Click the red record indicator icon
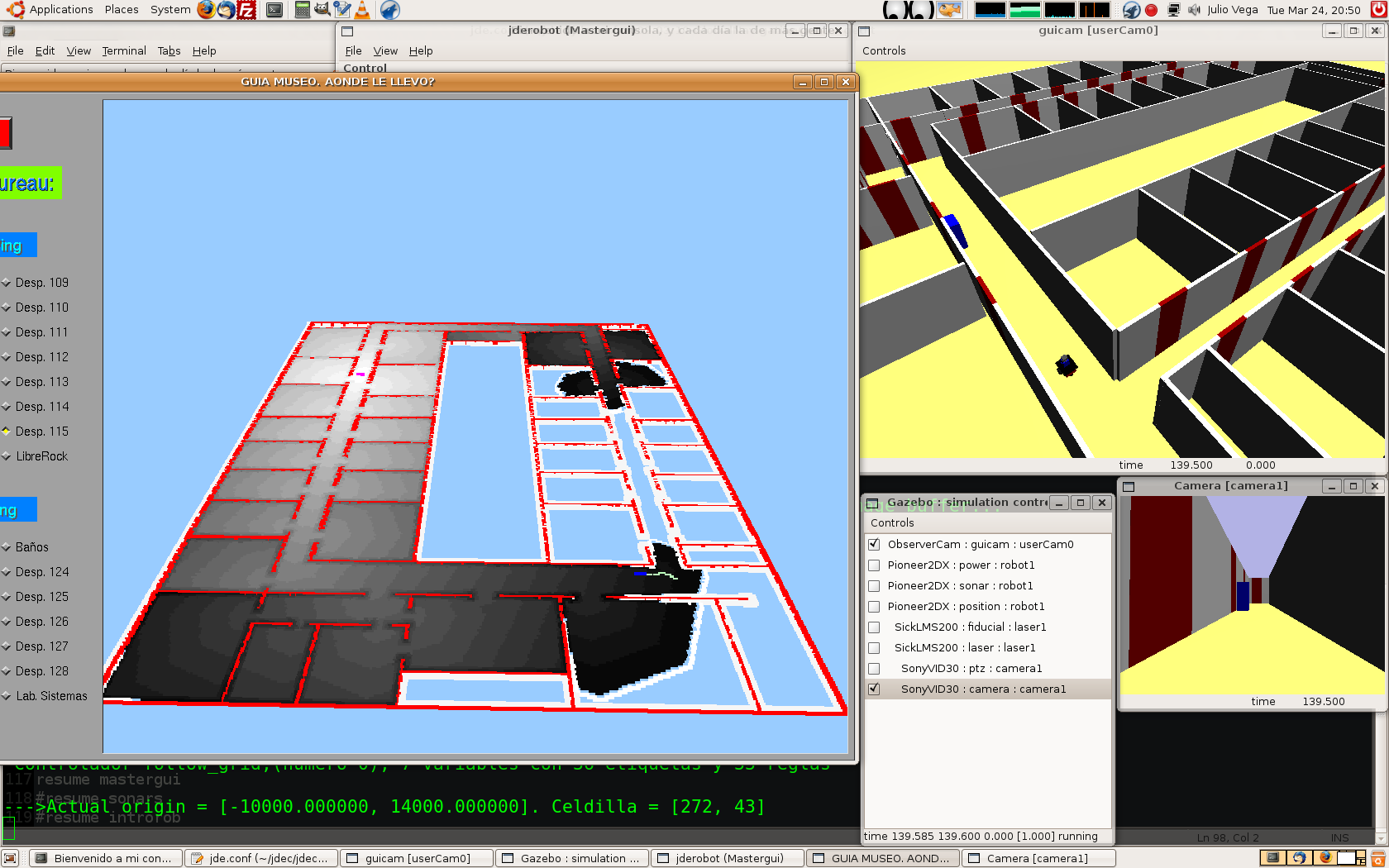The width and height of the screenshot is (1389, 868). [x=1151, y=11]
